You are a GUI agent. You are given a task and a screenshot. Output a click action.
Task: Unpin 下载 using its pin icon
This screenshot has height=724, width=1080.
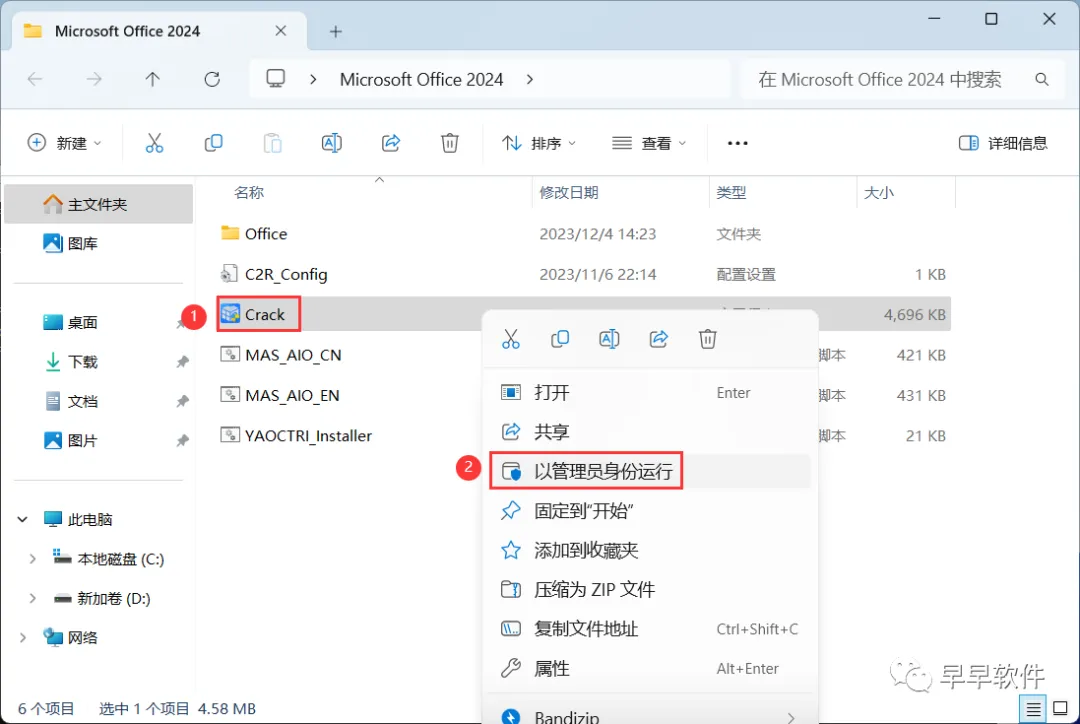coord(182,362)
